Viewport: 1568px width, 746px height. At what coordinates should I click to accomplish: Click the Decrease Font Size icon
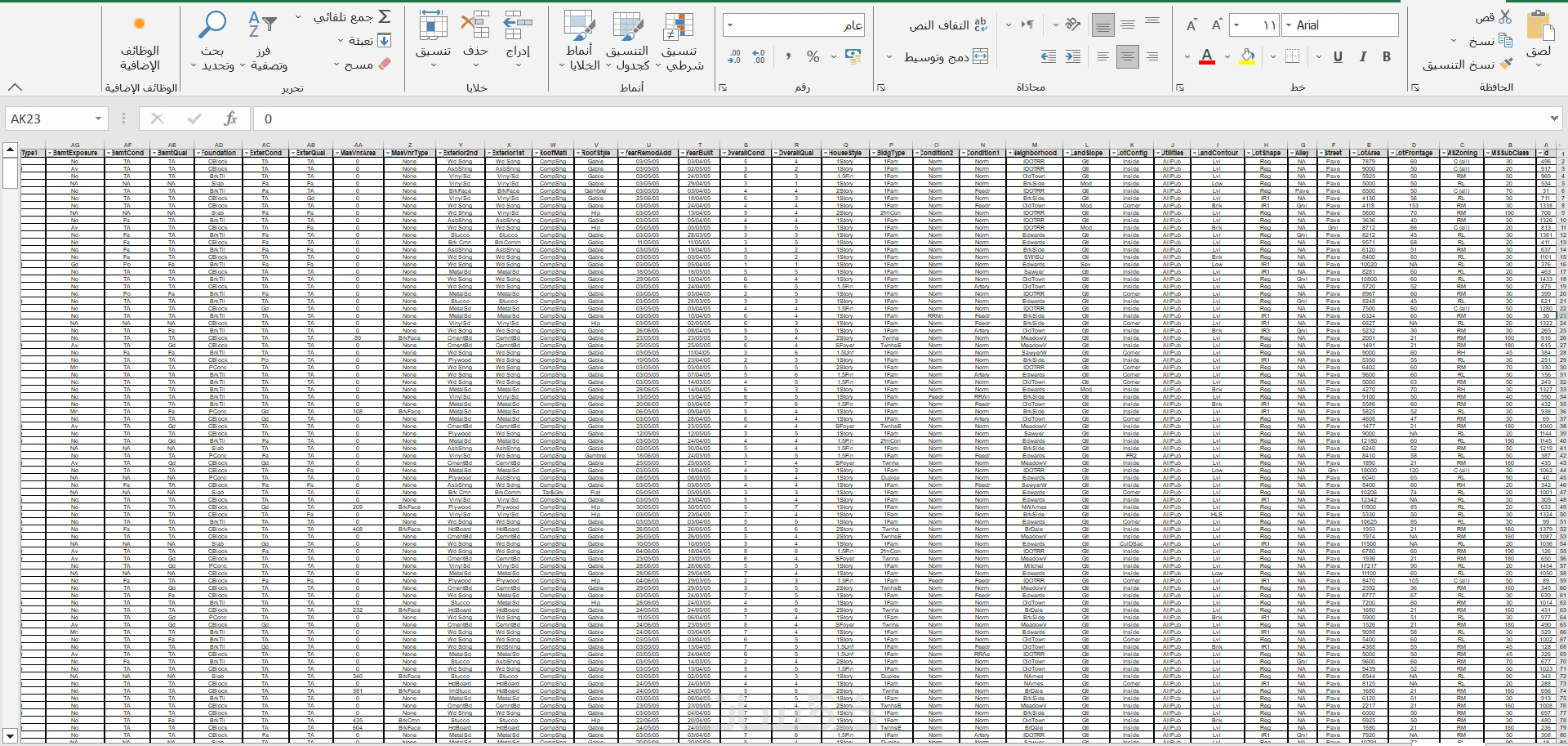(x=1192, y=25)
